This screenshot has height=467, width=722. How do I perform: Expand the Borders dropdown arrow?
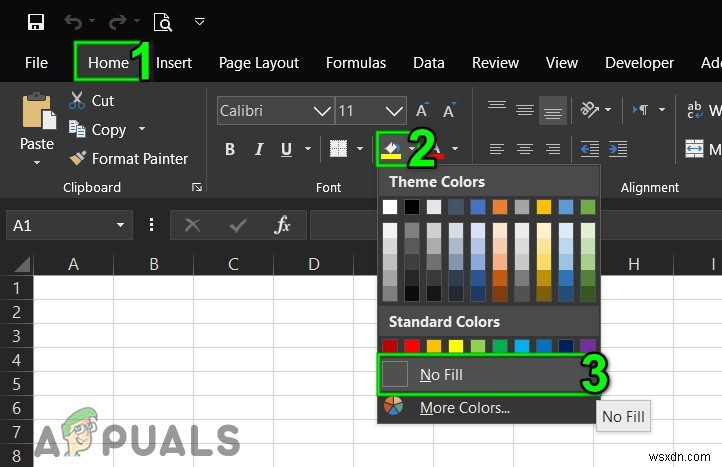(x=360, y=148)
